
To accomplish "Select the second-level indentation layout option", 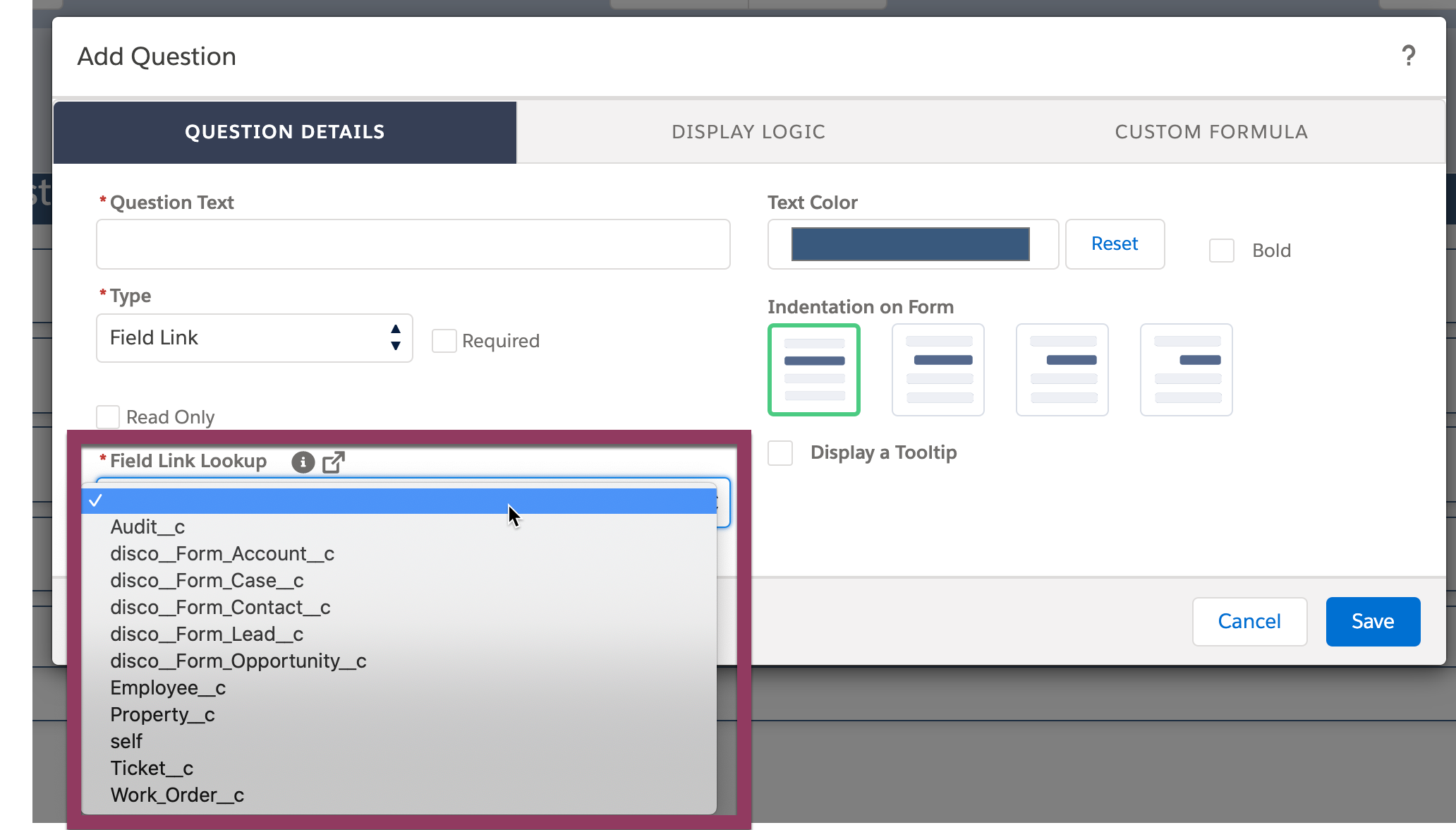I will (1062, 370).
